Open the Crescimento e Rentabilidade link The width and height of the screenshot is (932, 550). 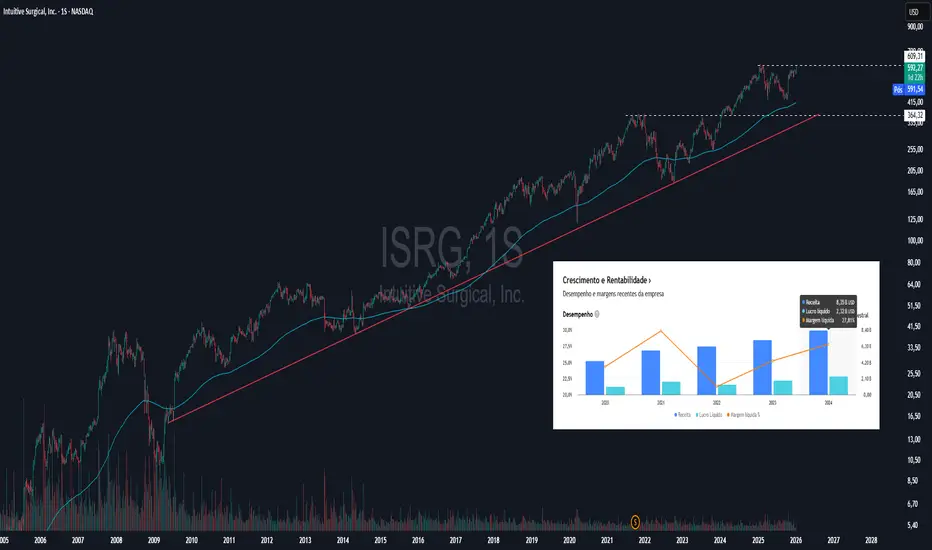click(x=606, y=280)
